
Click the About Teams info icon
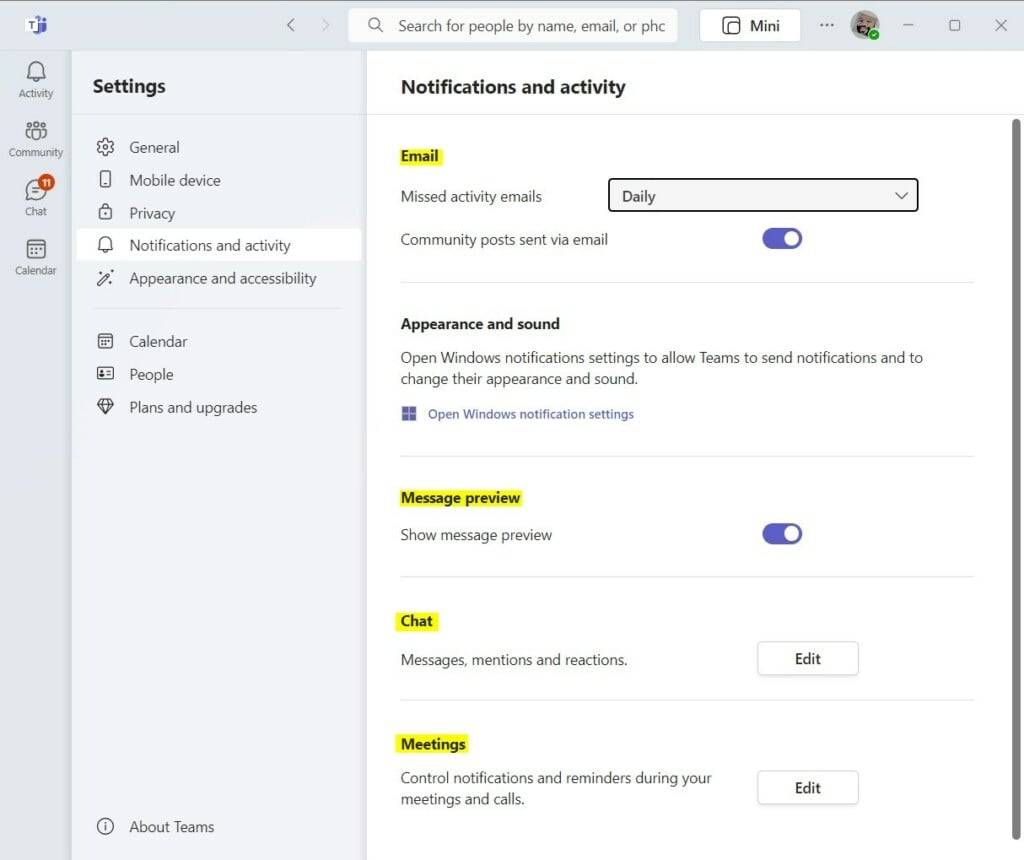105,827
